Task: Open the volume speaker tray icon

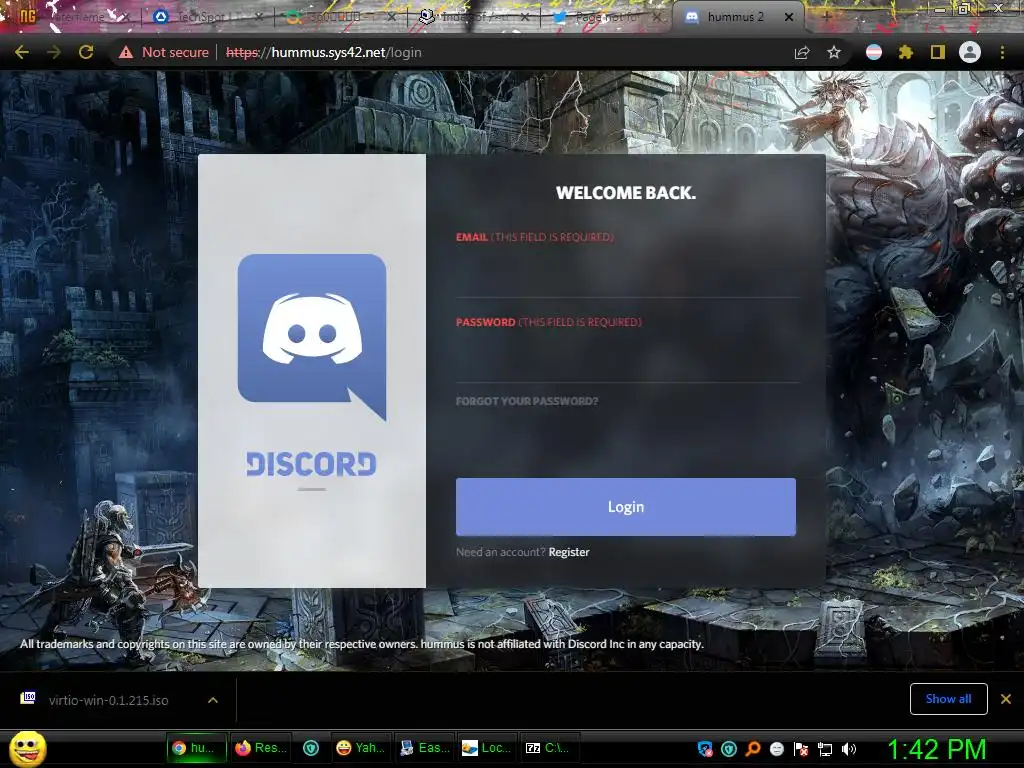Action: tap(849, 749)
